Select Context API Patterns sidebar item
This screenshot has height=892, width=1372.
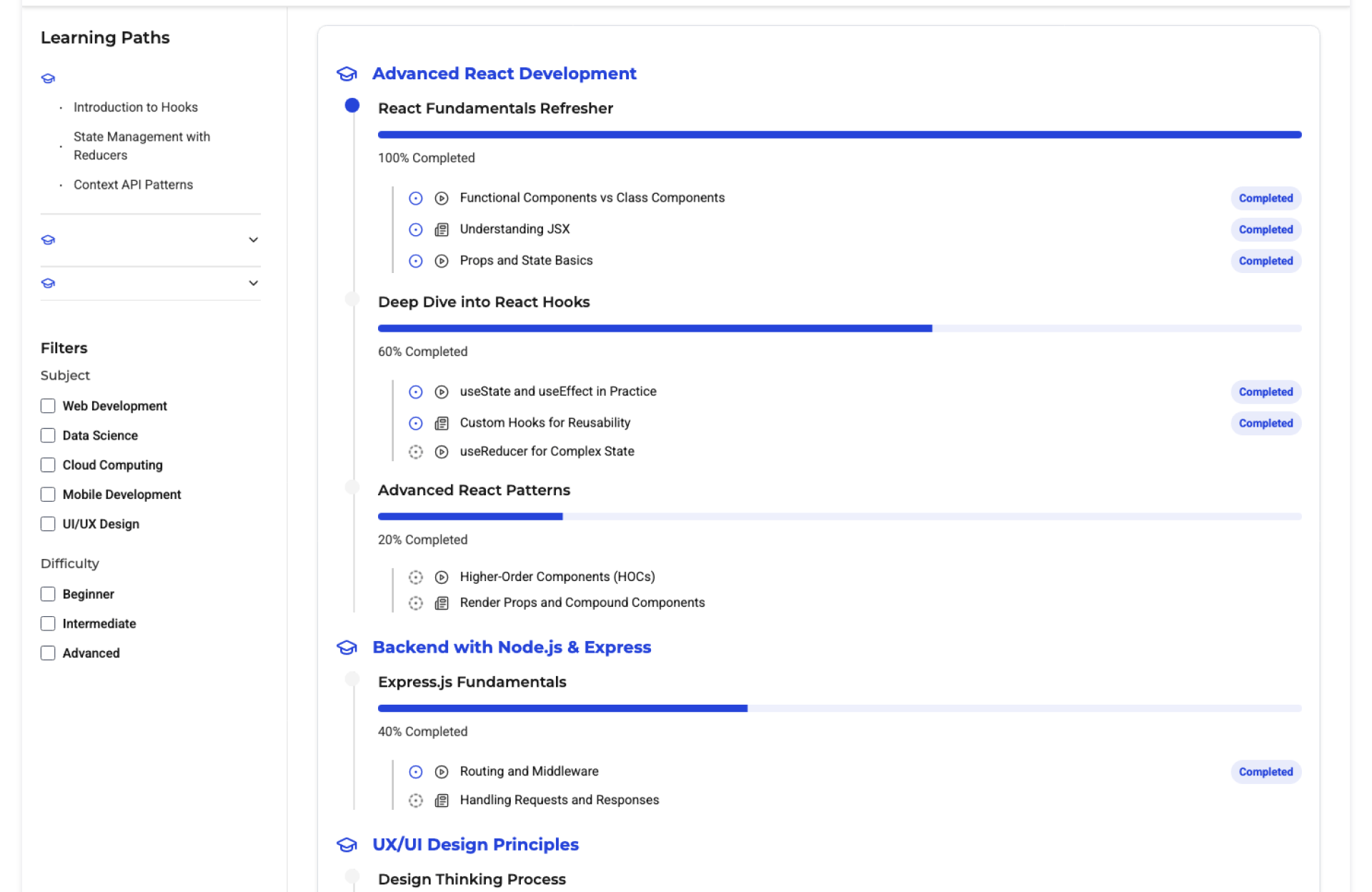tap(133, 184)
